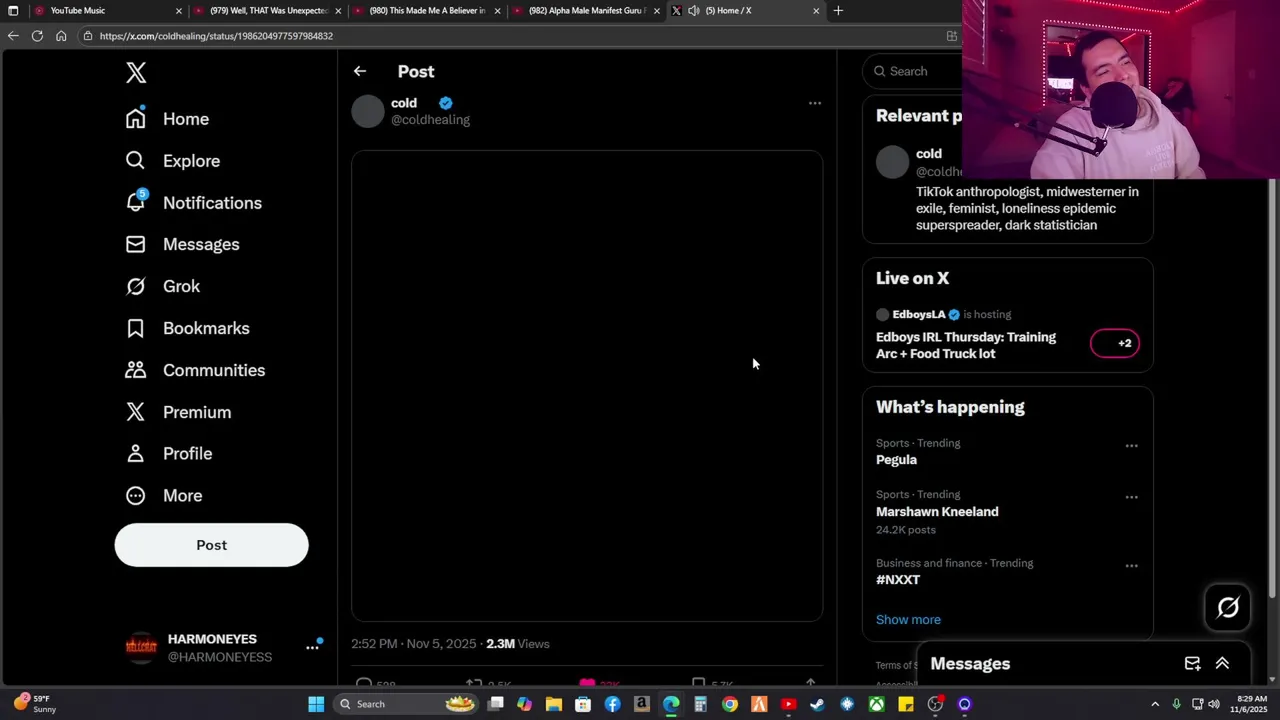1280x720 pixels.
Task: Open the Edboys IRL Thursday live space
Action: 966,345
